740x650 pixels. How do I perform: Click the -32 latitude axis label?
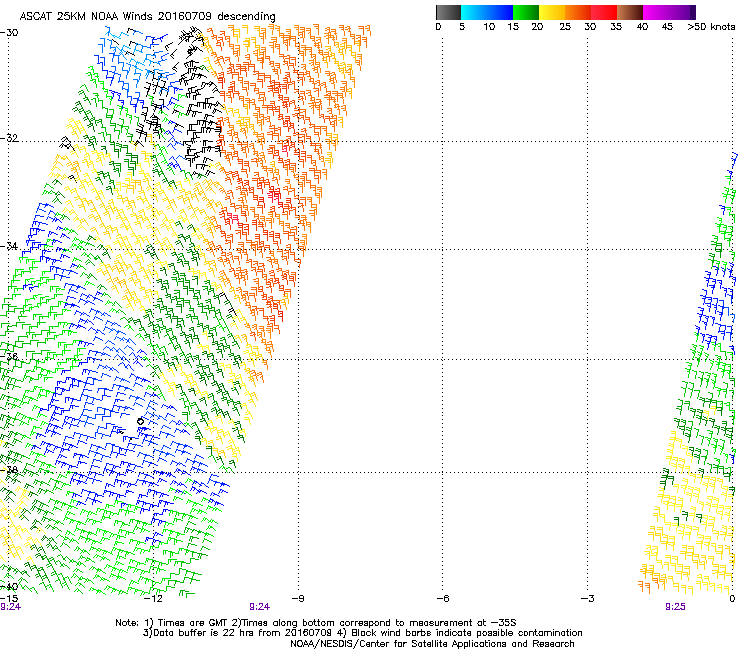[x=9, y=138]
